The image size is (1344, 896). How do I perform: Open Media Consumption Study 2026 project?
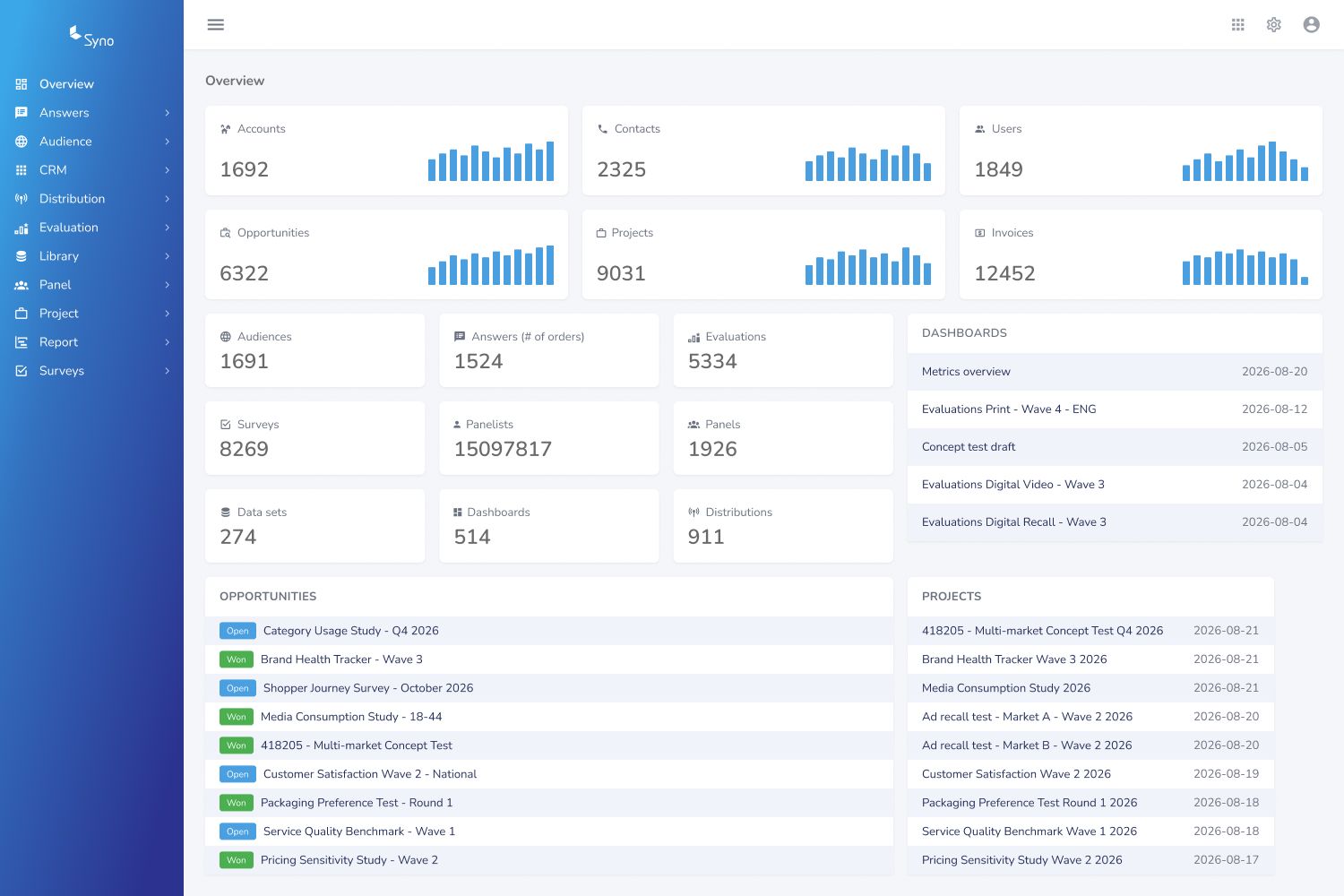(x=1090, y=688)
